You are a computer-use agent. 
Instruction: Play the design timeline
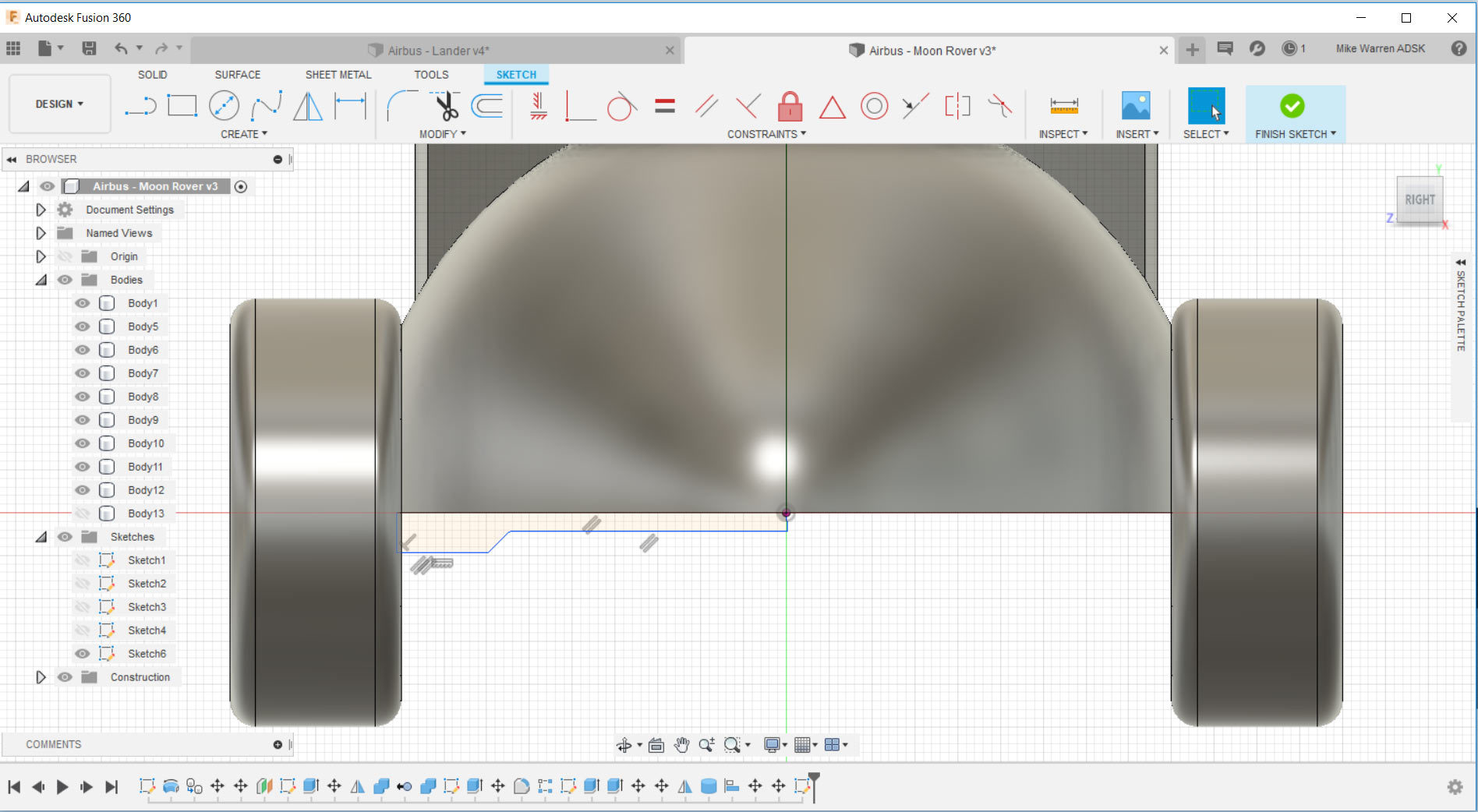62,787
